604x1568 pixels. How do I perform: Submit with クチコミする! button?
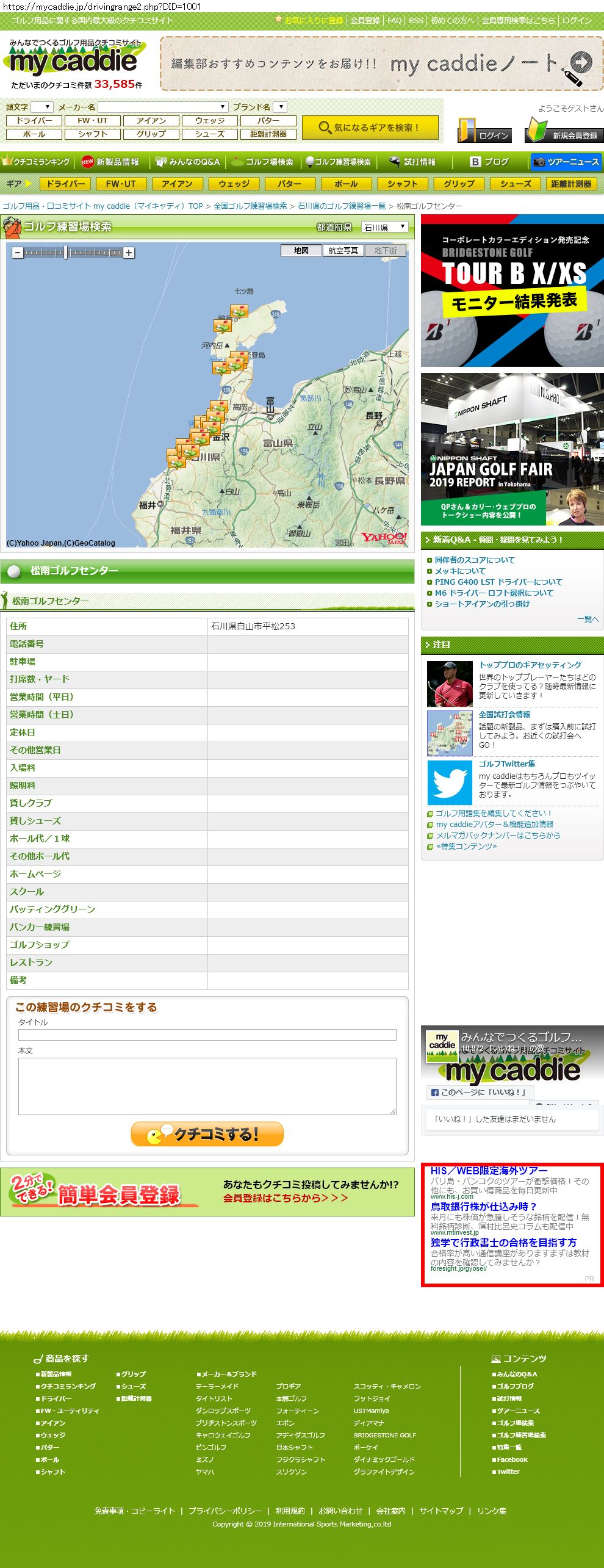[x=207, y=1134]
